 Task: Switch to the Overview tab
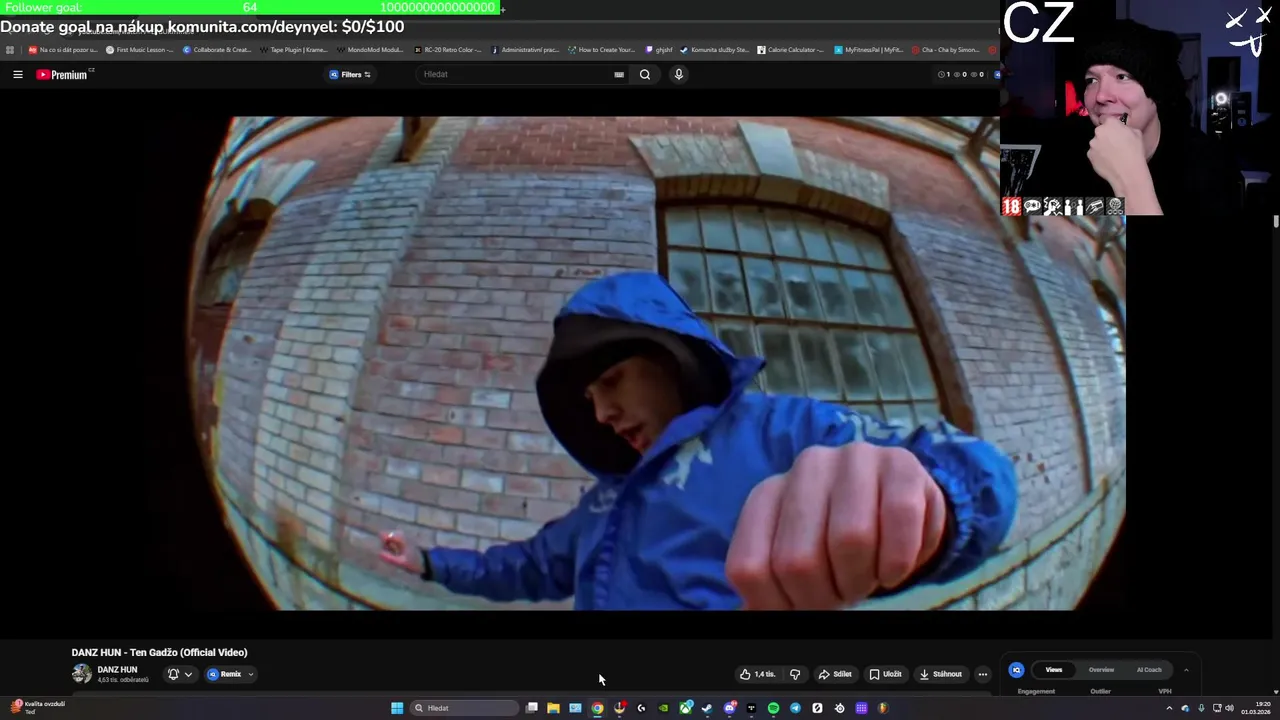[x=1101, y=670]
